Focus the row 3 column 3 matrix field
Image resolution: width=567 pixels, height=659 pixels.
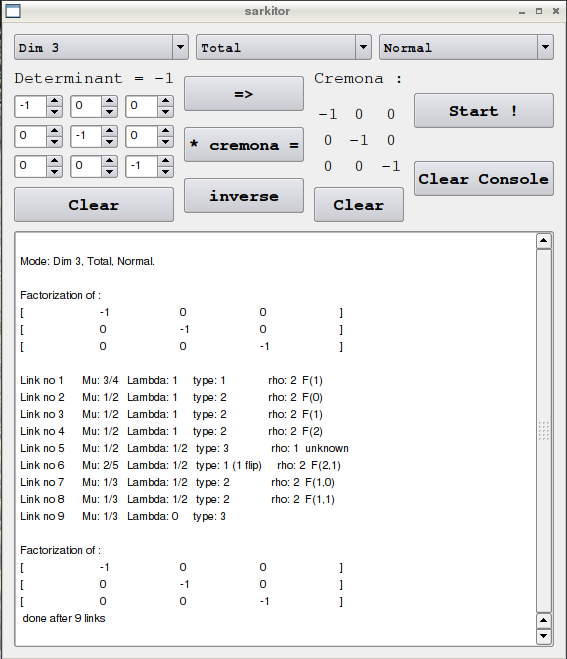pyautogui.click(x=142, y=166)
